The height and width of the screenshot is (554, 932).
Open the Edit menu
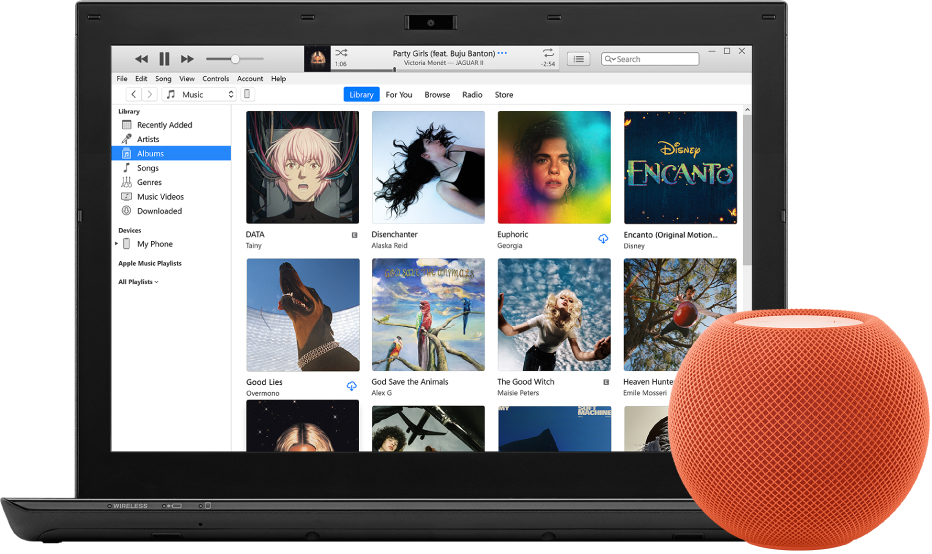[x=141, y=78]
